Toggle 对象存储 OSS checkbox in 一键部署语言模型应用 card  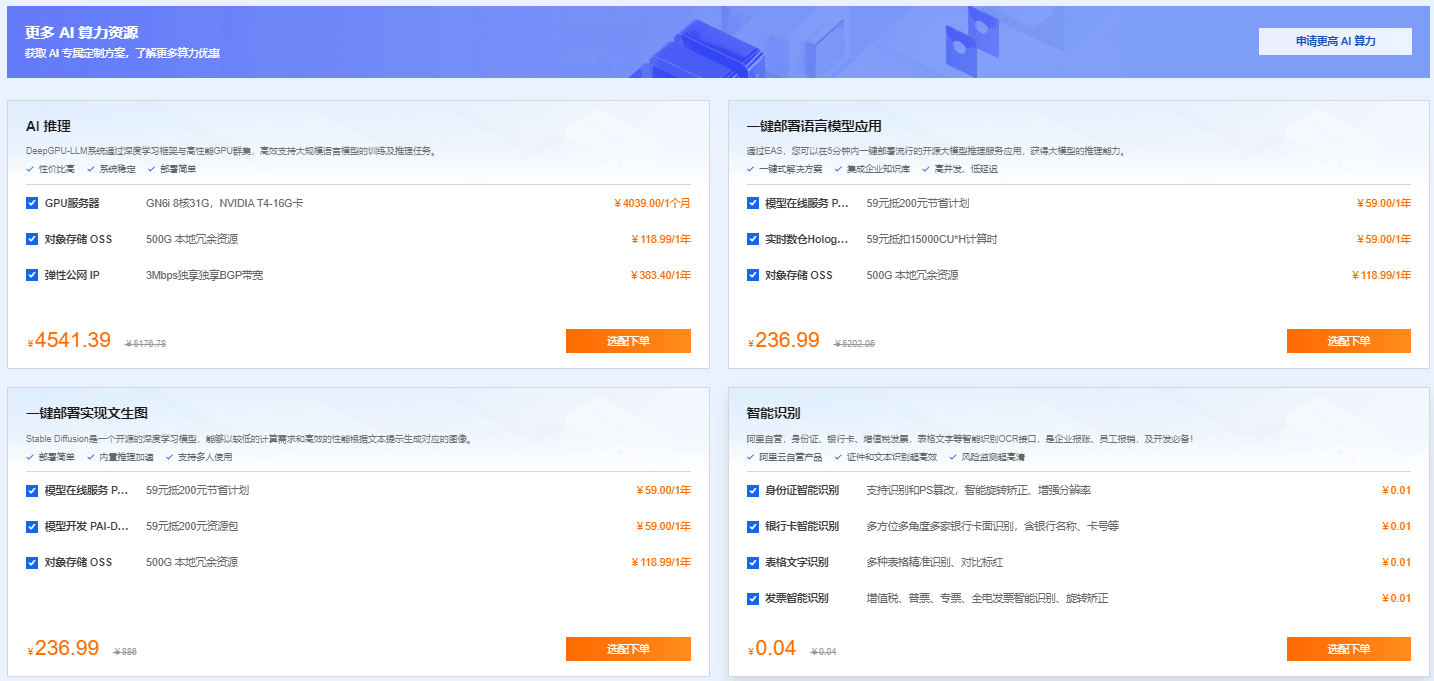click(753, 275)
